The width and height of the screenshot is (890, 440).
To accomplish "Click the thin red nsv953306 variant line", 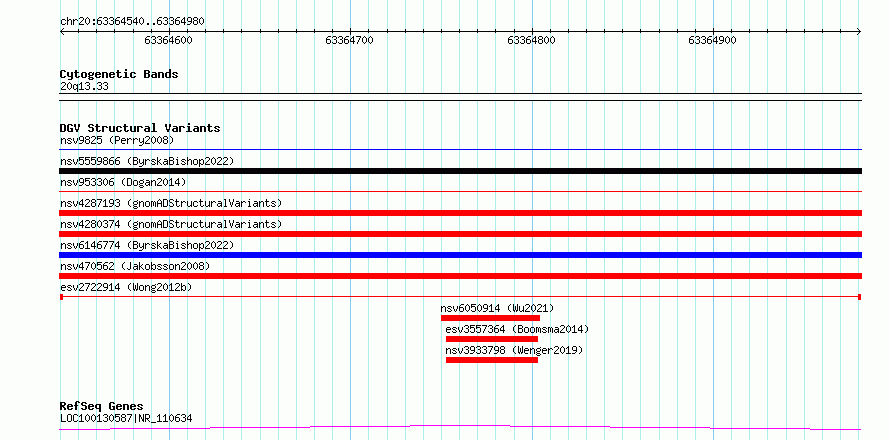I will pyautogui.click(x=460, y=192).
